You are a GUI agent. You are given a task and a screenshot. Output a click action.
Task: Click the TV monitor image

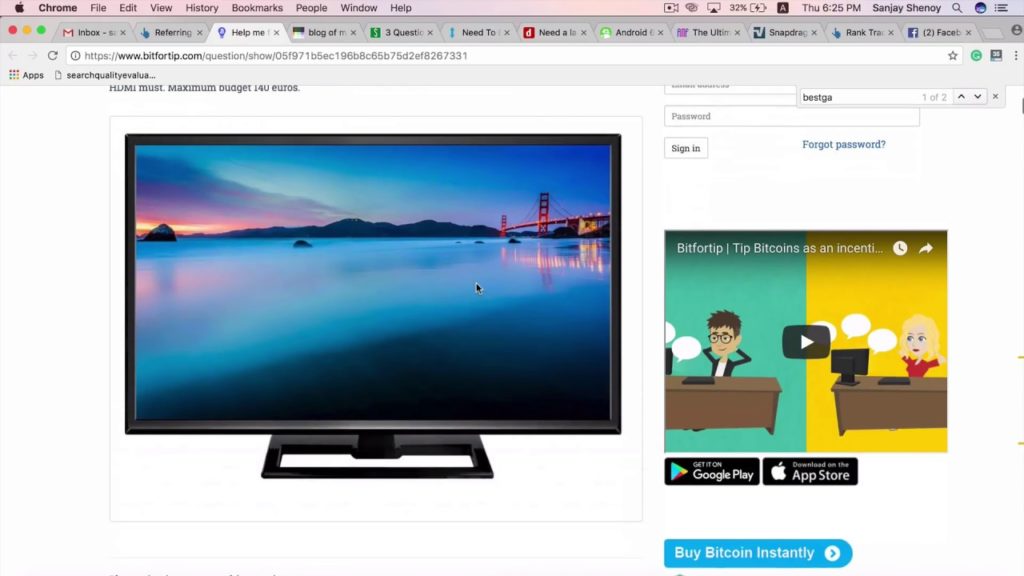(x=373, y=307)
